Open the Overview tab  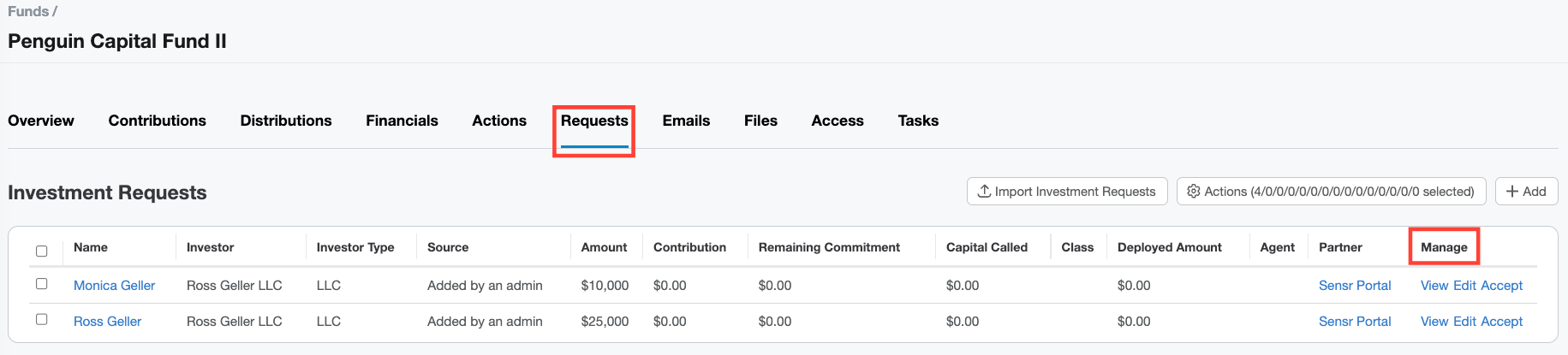[x=41, y=121]
